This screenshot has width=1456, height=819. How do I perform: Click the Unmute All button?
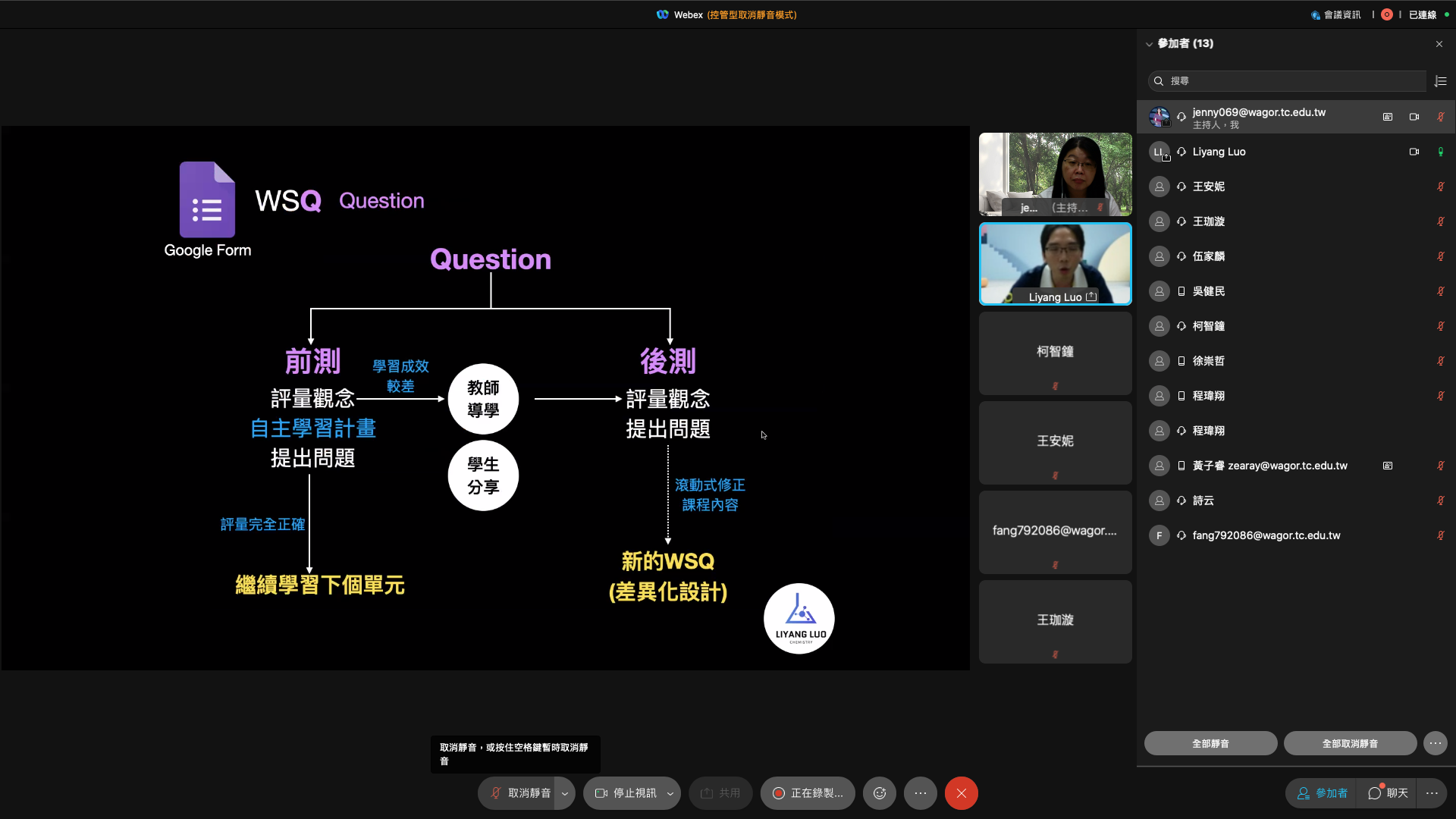pyautogui.click(x=1350, y=743)
